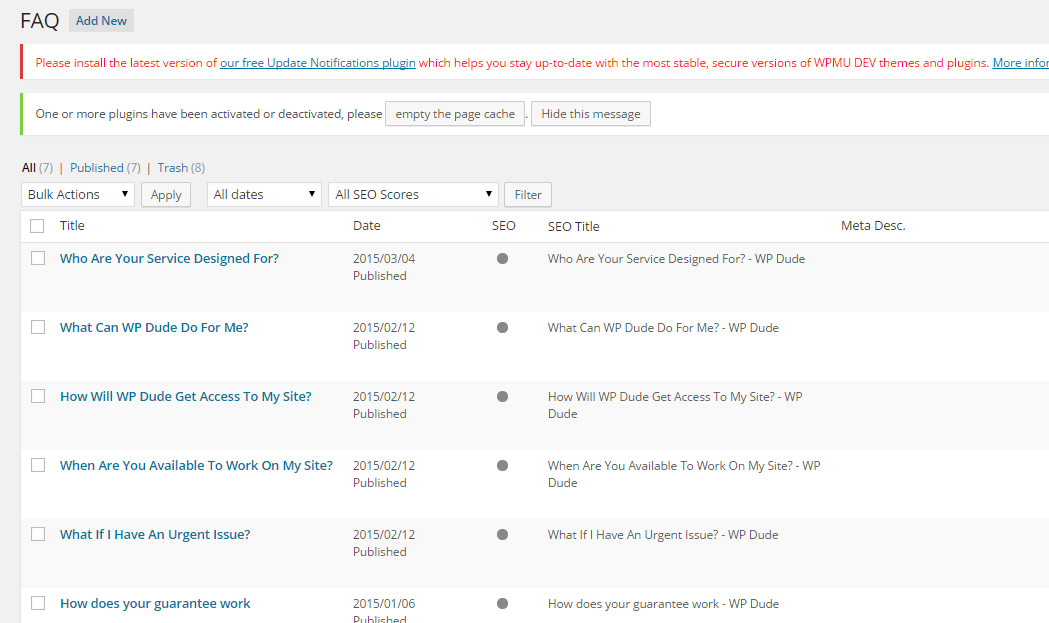Open the free Update Notifications plugin link

(318, 63)
